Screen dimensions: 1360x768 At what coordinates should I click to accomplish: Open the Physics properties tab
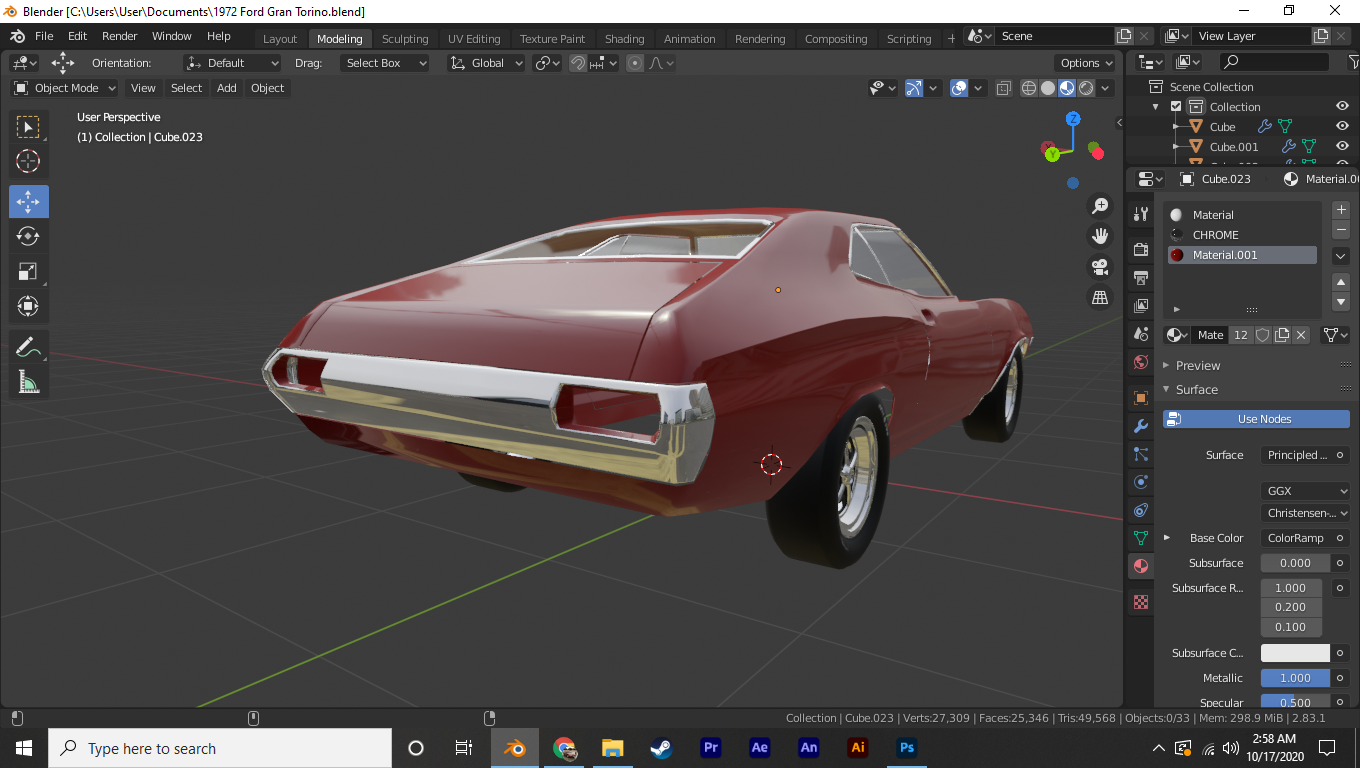pos(1141,482)
